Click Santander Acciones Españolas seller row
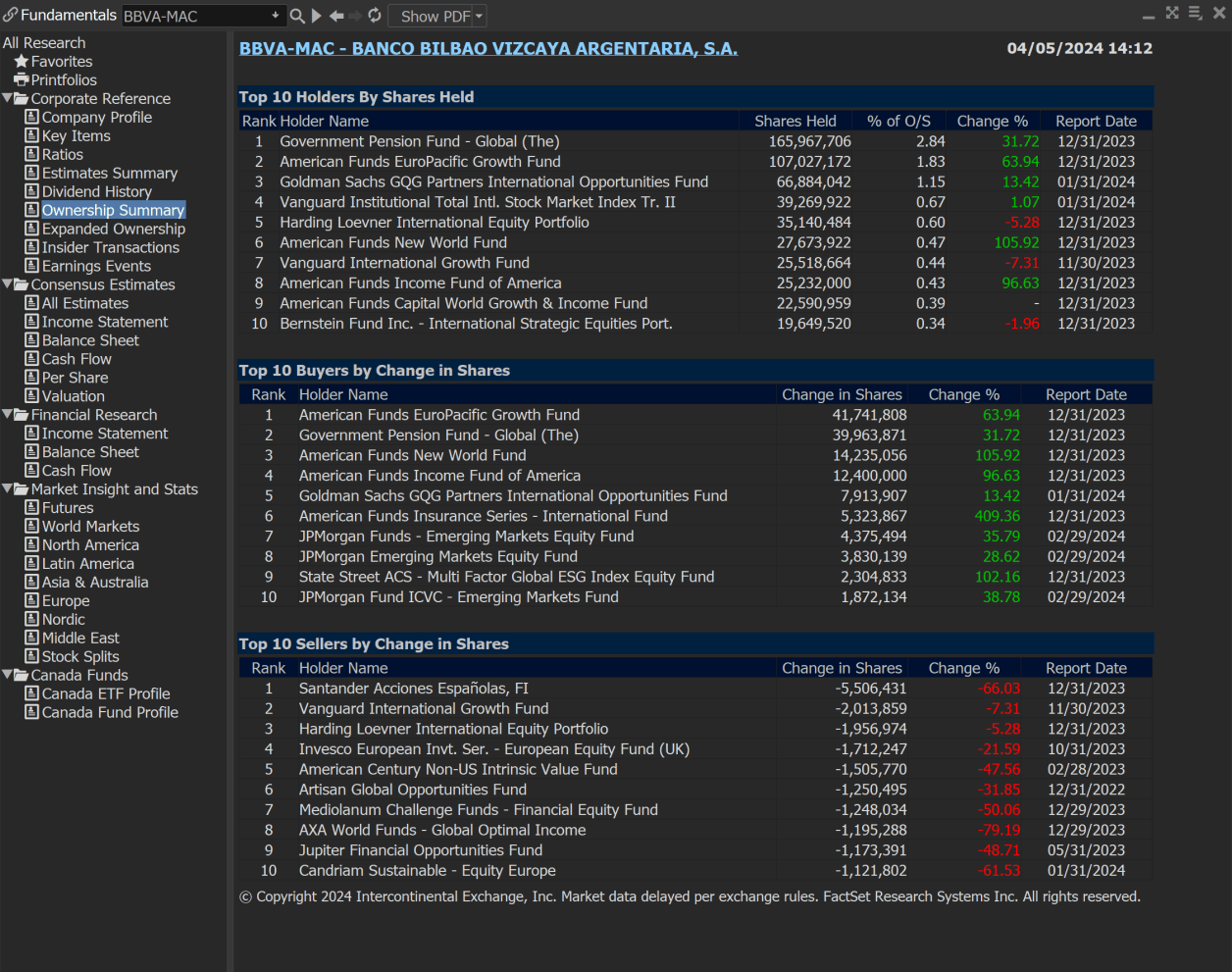 click(695, 690)
